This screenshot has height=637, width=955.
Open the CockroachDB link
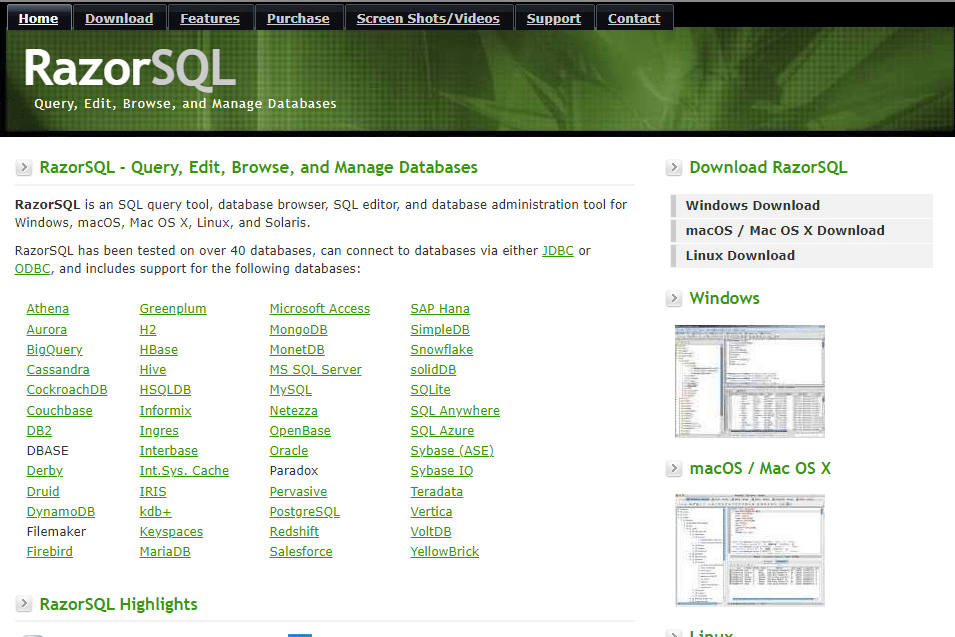[x=67, y=390]
